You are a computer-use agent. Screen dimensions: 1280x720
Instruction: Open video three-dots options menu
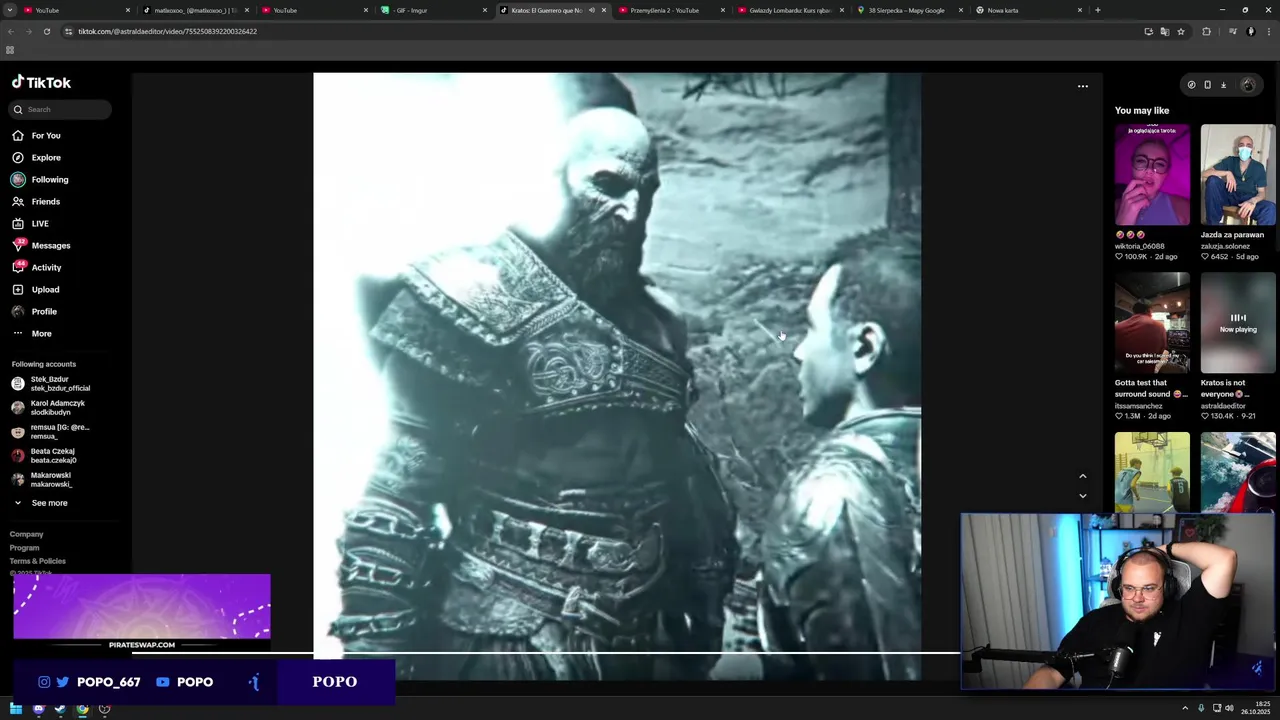pos(1082,86)
